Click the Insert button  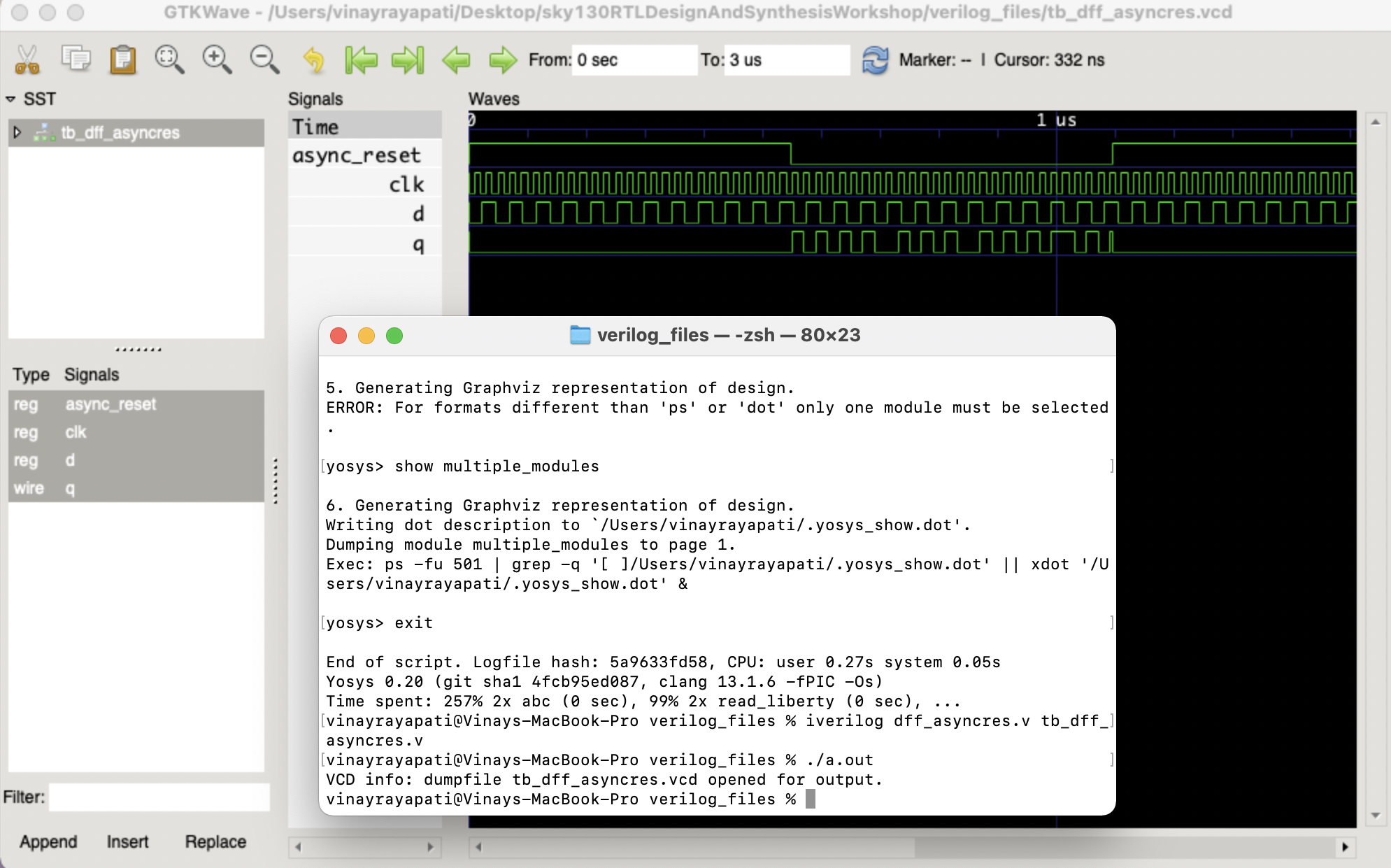pos(128,841)
